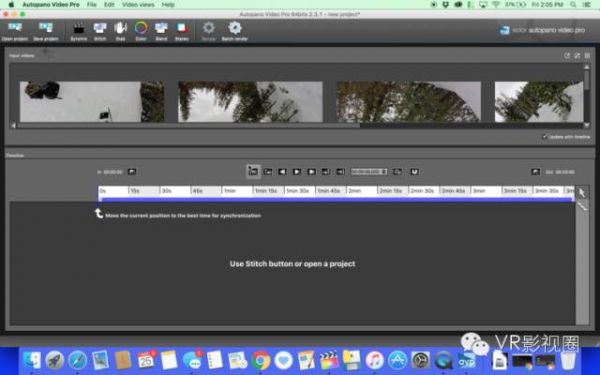Open the Edit menu
The width and height of the screenshot is (600, 375).
[x=109, y=5]
